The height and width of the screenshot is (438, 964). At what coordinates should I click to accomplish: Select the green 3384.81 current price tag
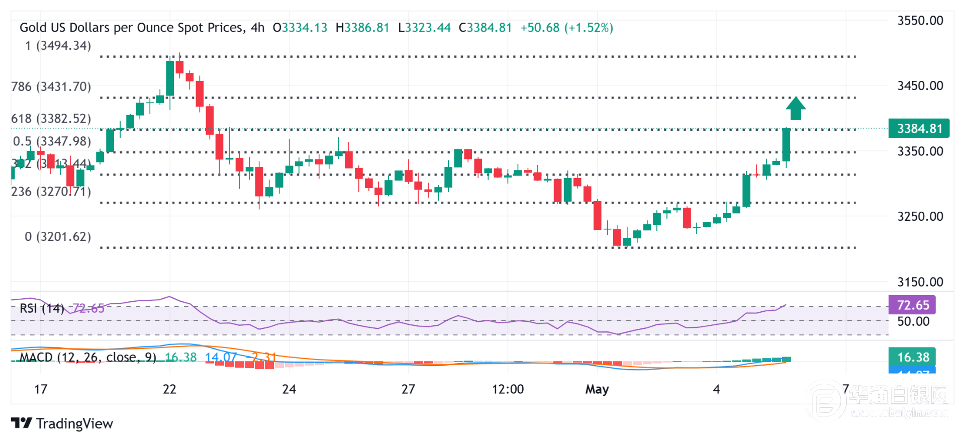tap(916, 128)
